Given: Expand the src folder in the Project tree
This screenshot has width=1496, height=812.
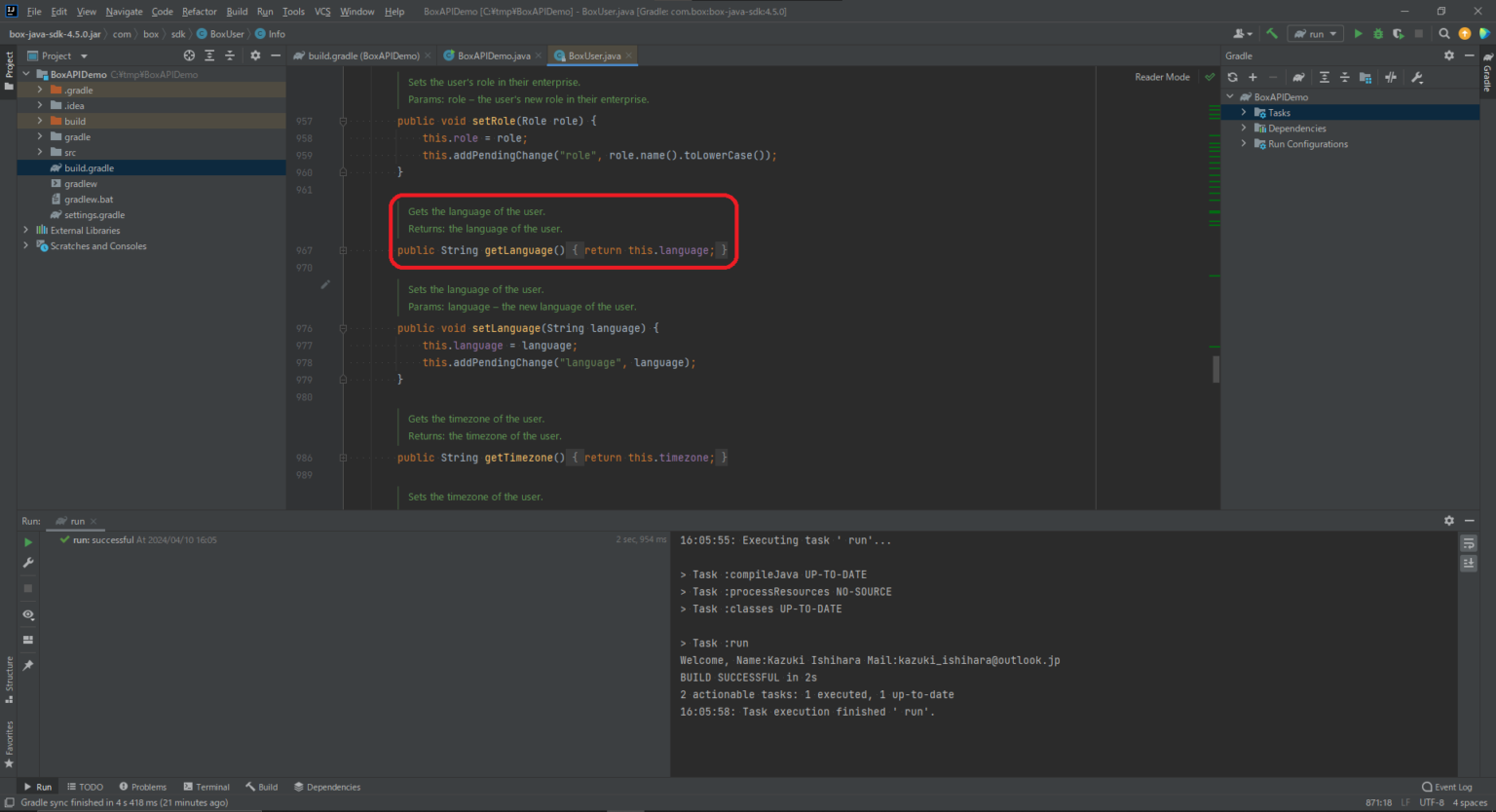Looking at the screenshot, I should click(x=40, y=152).
